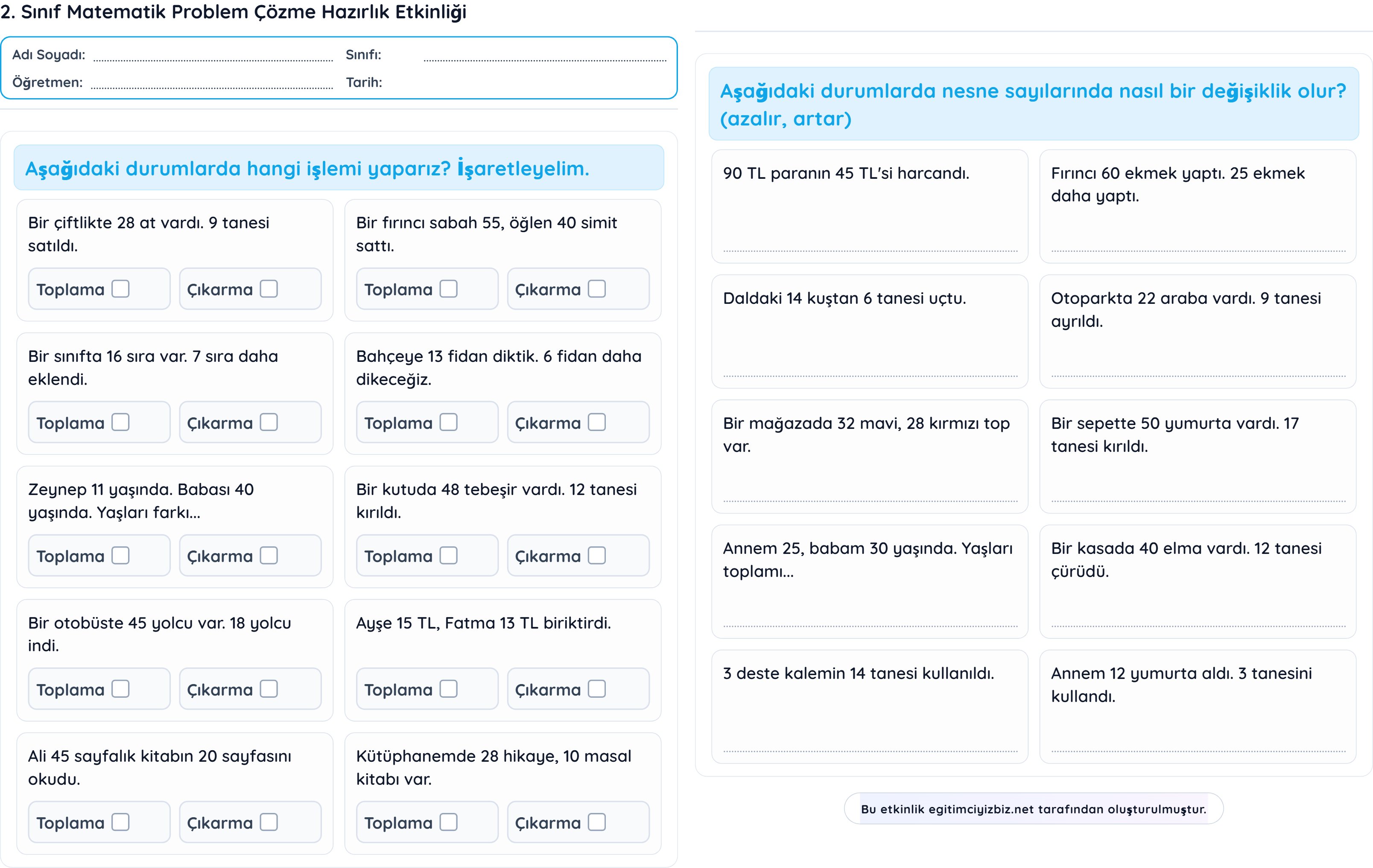Select Toplama for Ayşe and Fatma's savings problem
1373x868 pixels.
[449, 689]
